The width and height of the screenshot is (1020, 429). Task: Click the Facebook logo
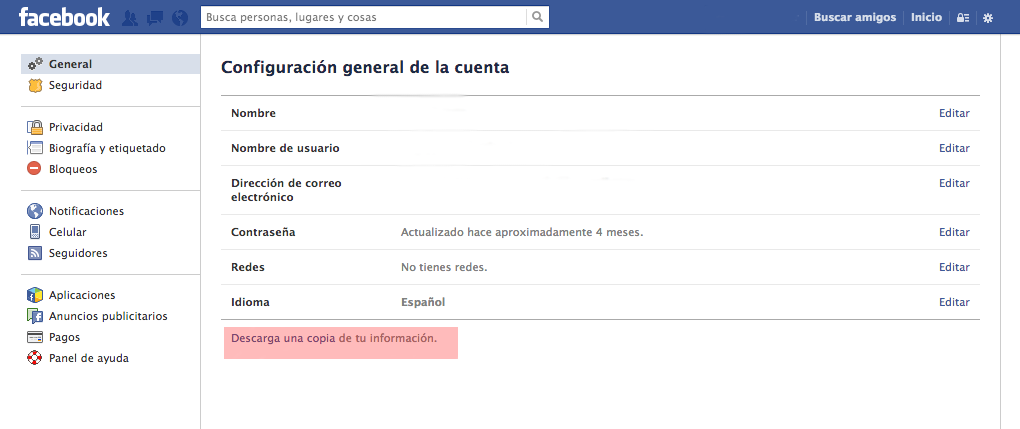click(x=64, y=17)
